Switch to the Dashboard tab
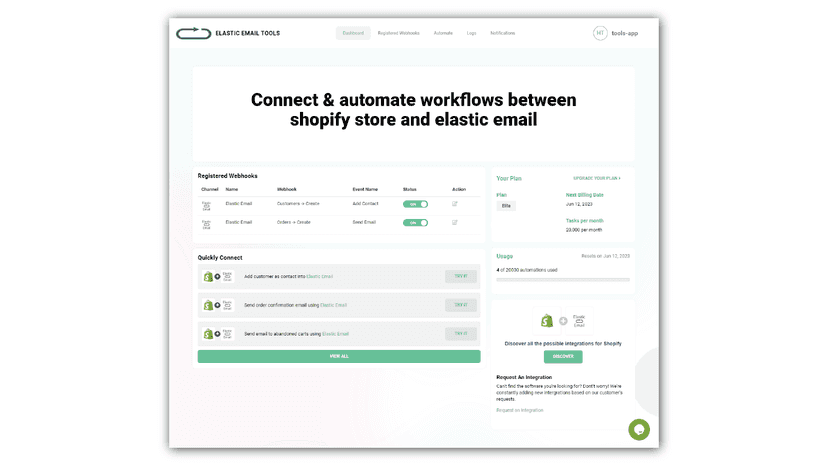 [353, 33]
